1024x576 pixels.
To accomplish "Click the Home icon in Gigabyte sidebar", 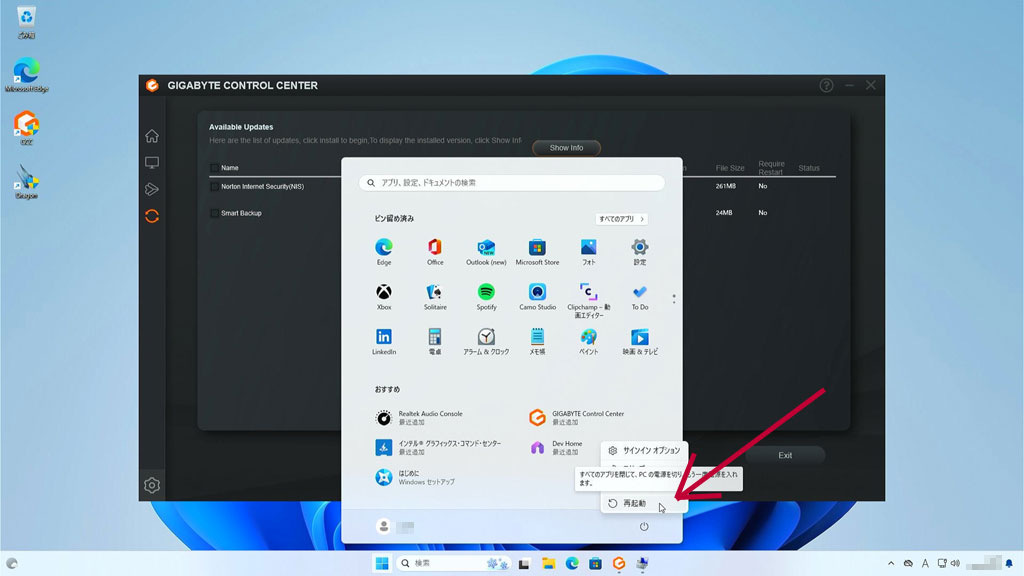I will 152,136.
